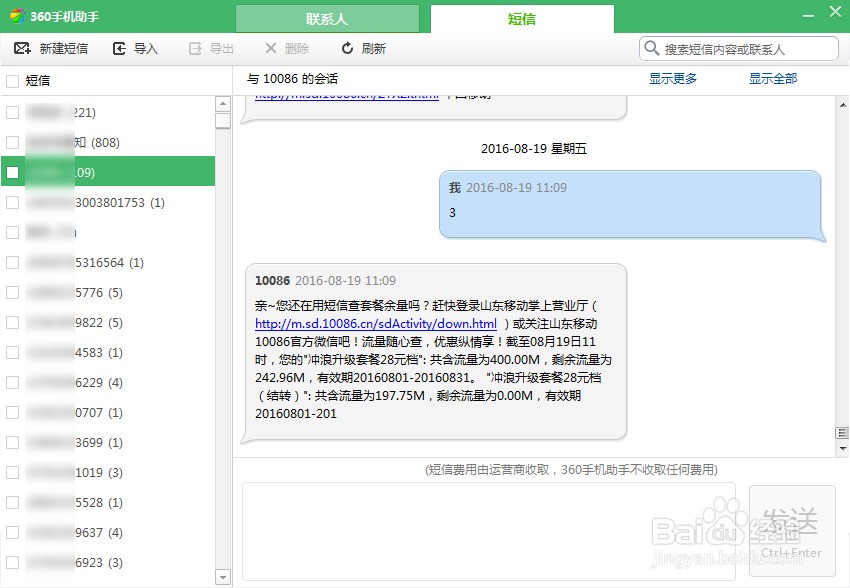Click the 2016-08-19 星期五 date label
Viewport: 850px width, 588px height.
pyautogui.click(x=534, y=148)
